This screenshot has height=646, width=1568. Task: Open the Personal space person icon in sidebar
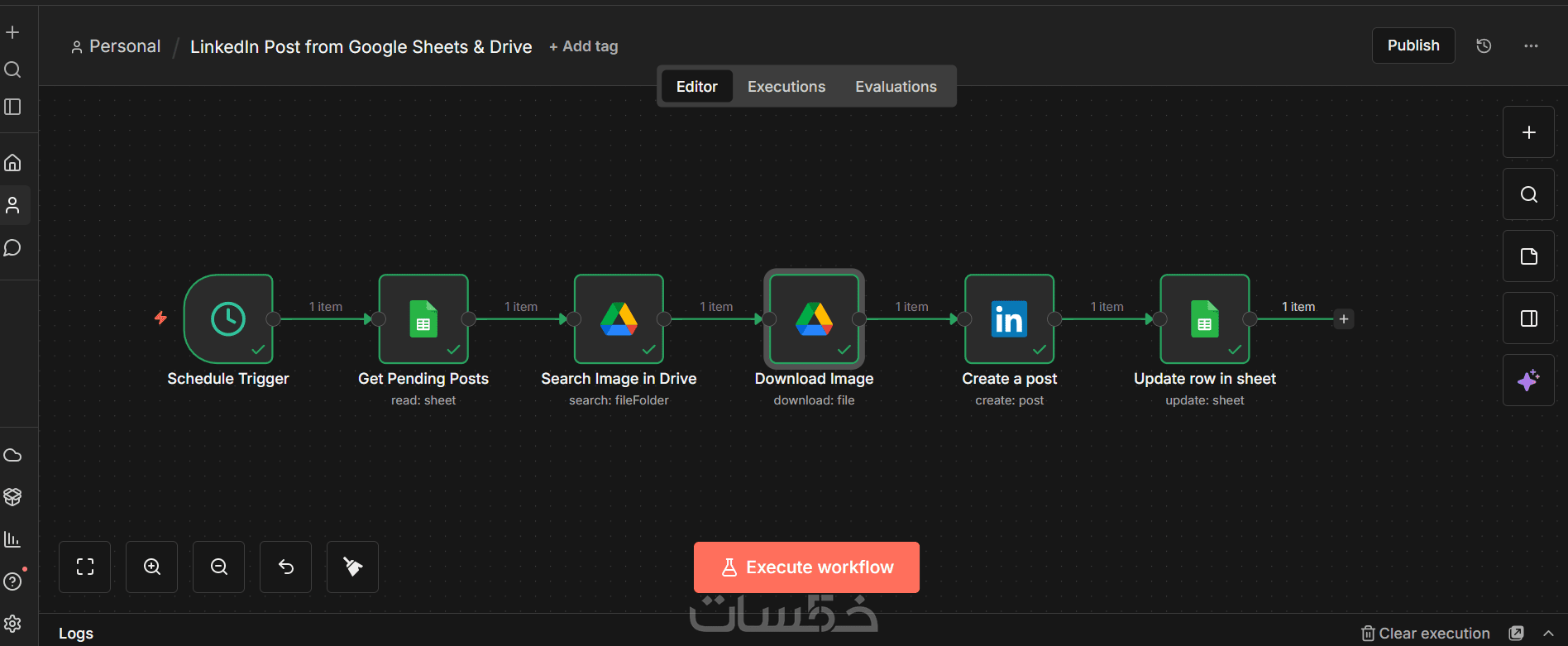[12, 205]
